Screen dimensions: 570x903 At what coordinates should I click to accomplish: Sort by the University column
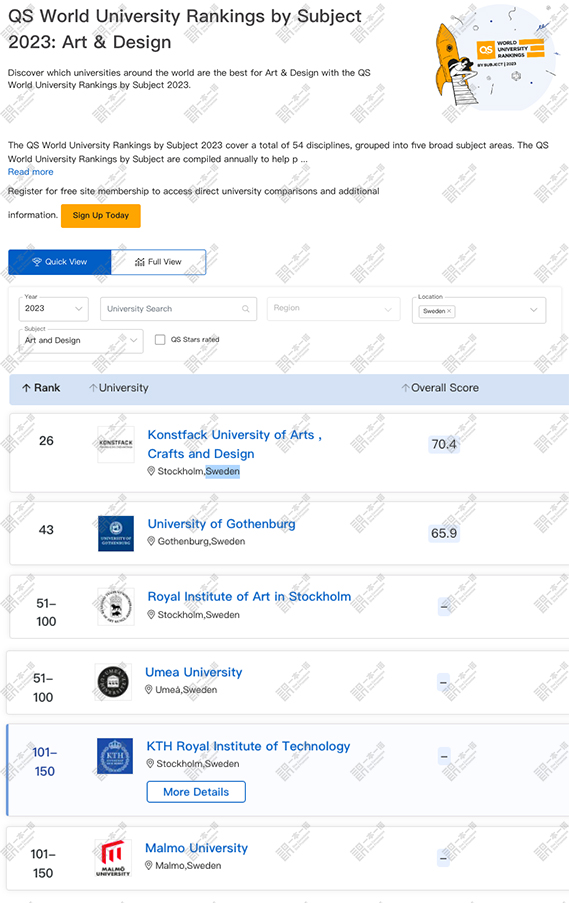[x=119, y=388]
